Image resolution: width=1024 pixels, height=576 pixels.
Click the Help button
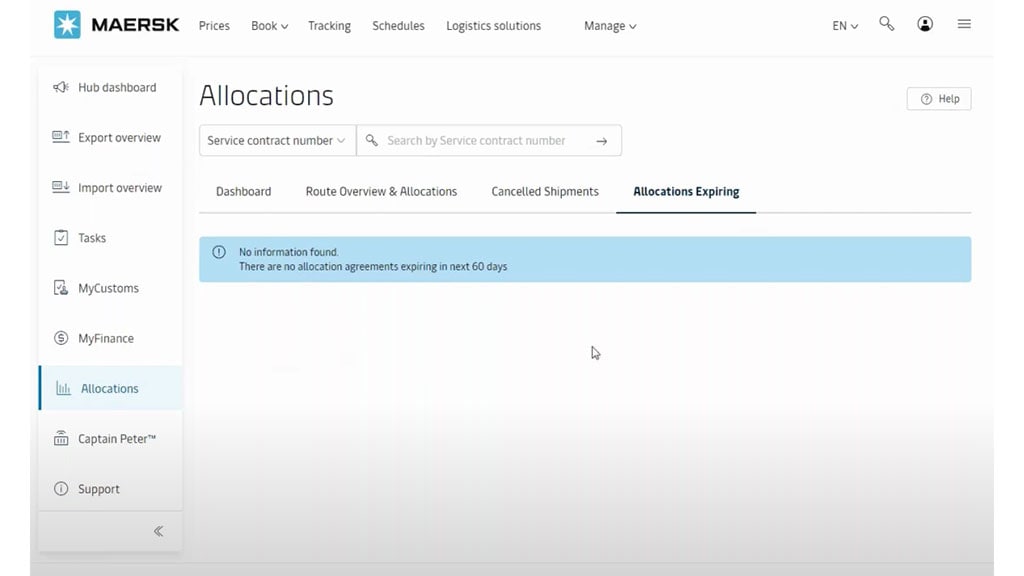click(938, 98)
